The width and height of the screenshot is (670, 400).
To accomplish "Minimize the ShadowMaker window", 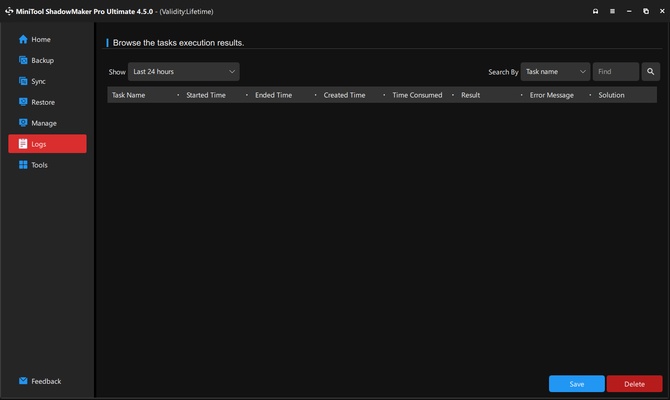I will (x=629, y=11).
